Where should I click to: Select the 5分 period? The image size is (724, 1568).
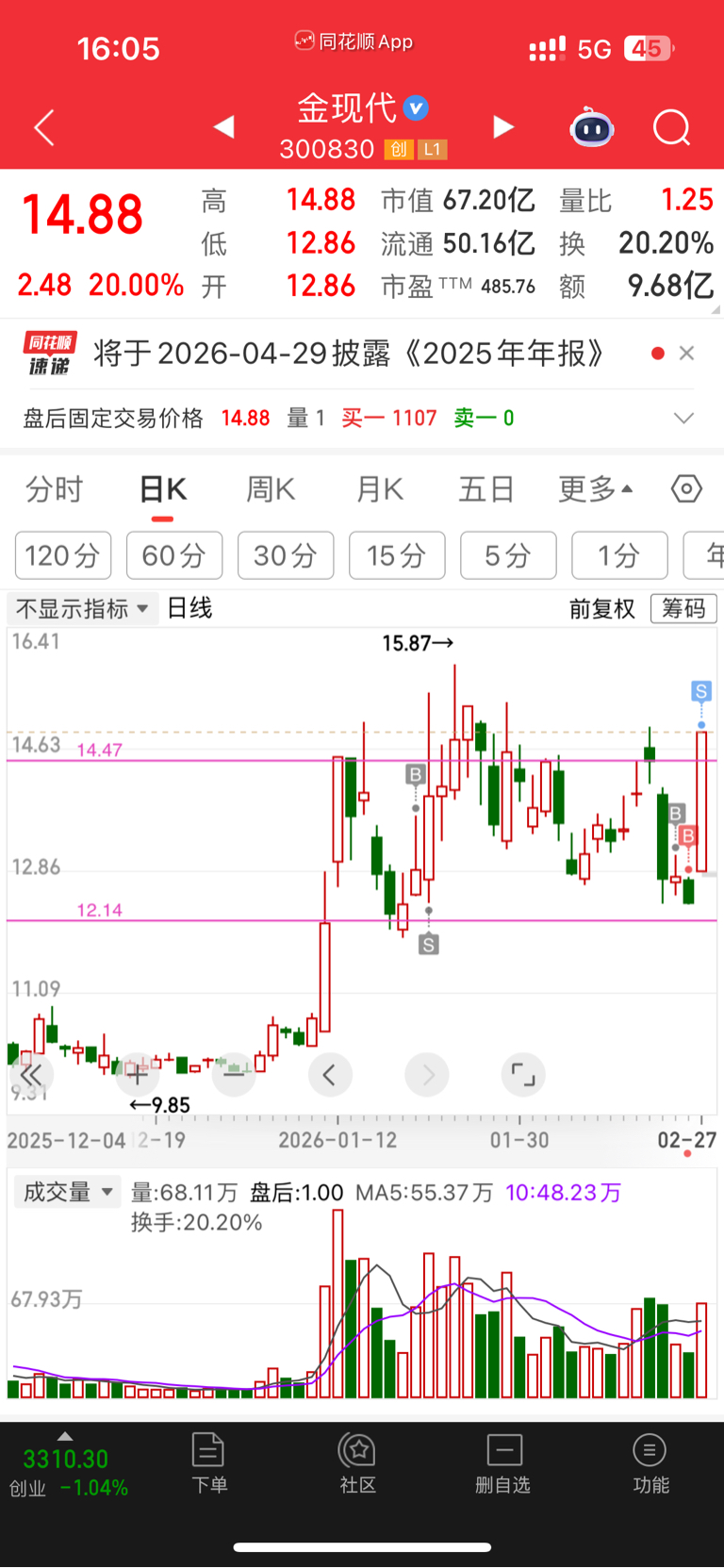508,555
